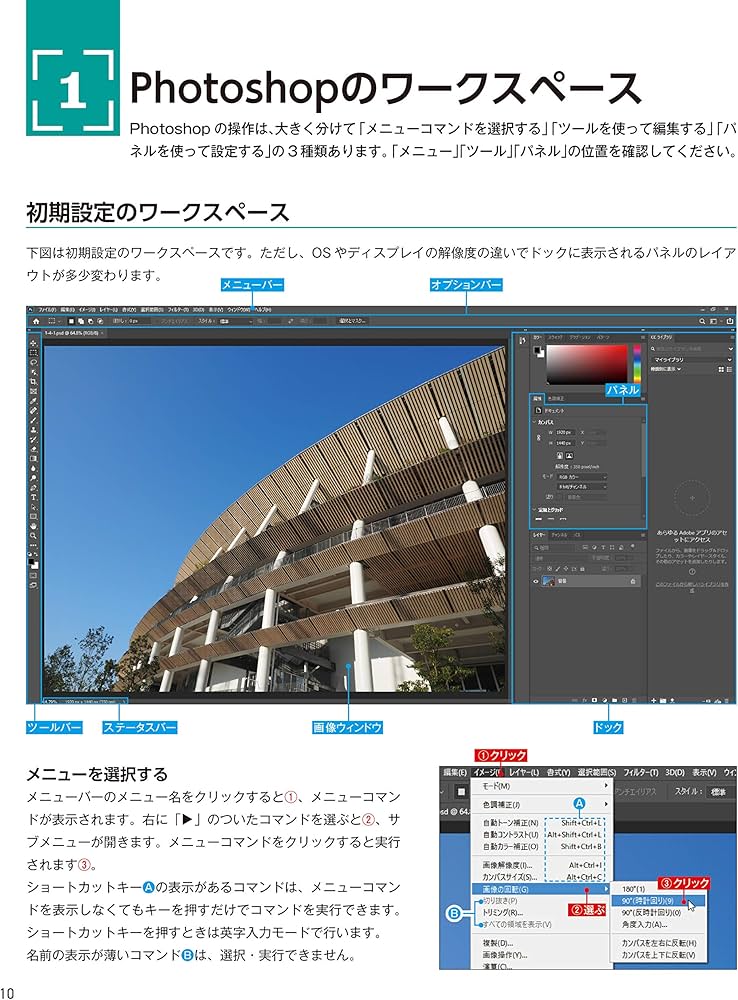The image size is (738, 1000).
Task: Select the Gradient tool
Action: click(x=33, y=459)
